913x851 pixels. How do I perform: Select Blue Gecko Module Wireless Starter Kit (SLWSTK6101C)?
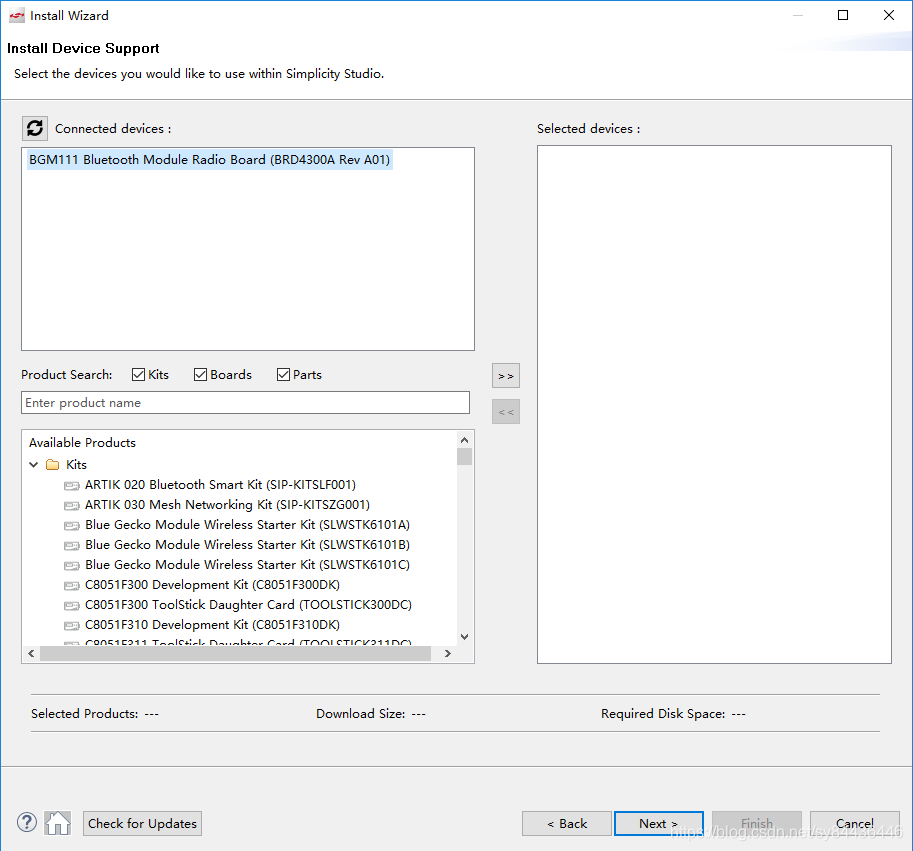(247, 565)
